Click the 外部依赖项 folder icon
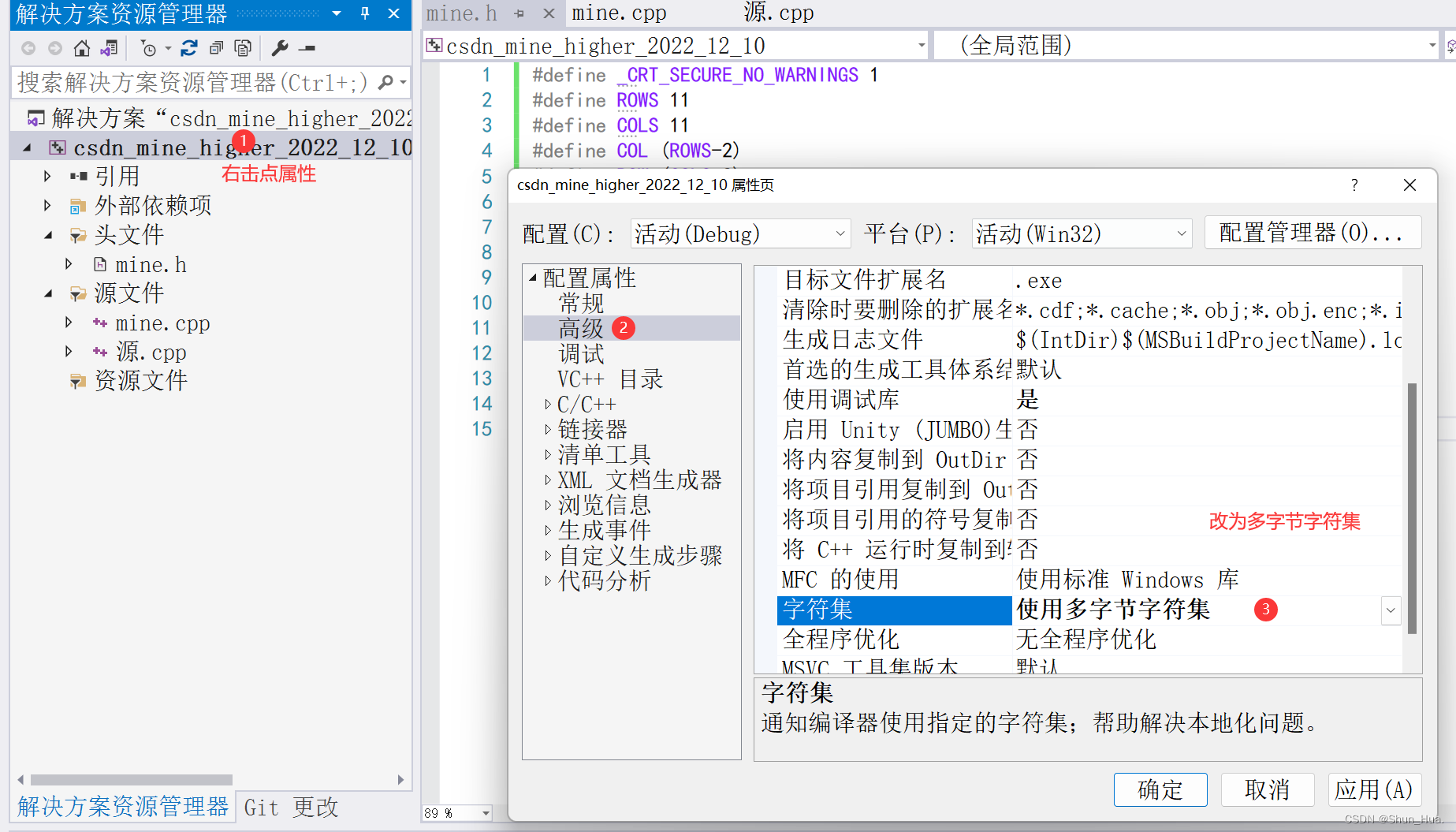 tap(77, 207)
